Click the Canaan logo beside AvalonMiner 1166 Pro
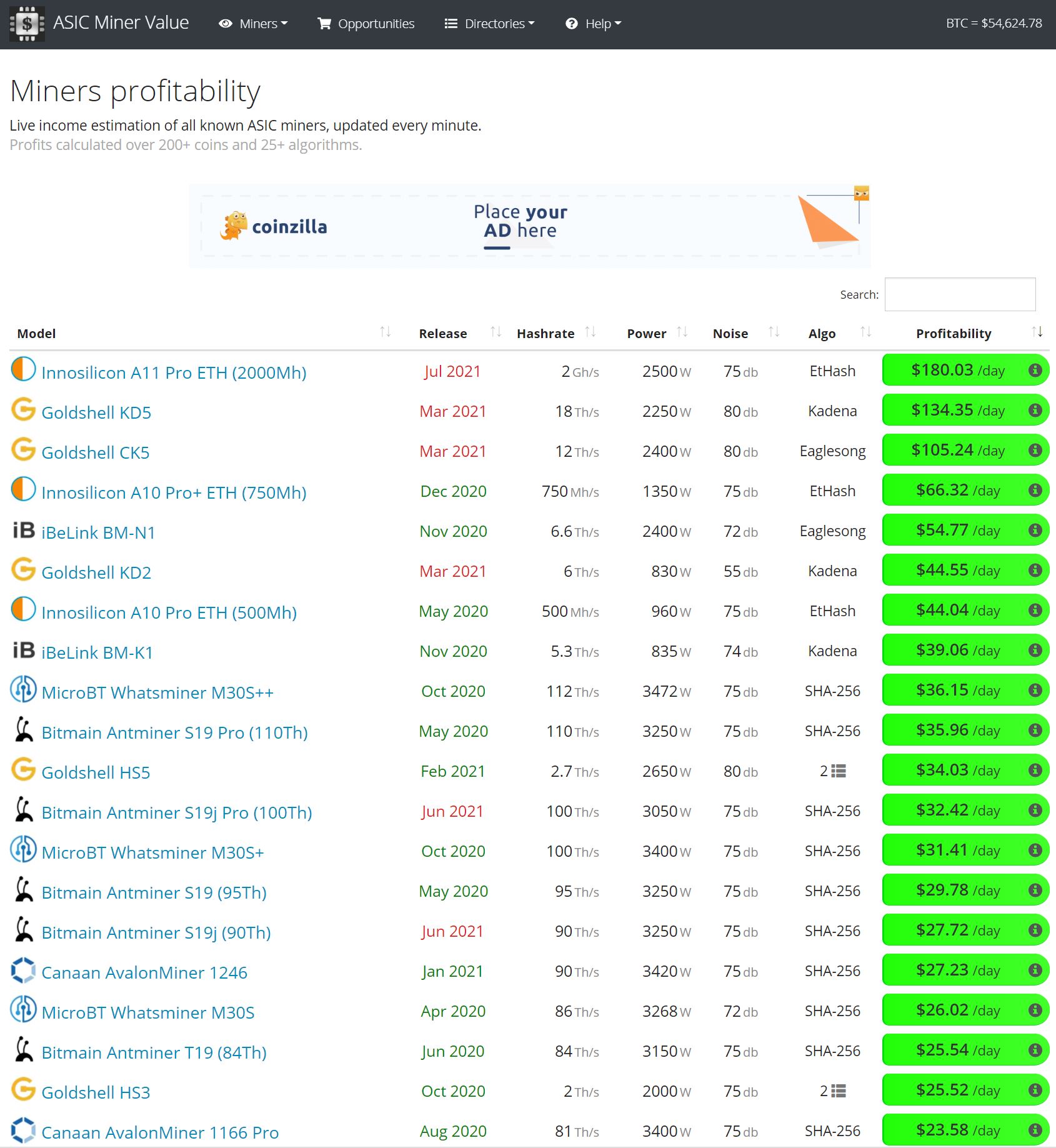Viewport: 1056px width, 1148px height. [x=24, y=1129]
